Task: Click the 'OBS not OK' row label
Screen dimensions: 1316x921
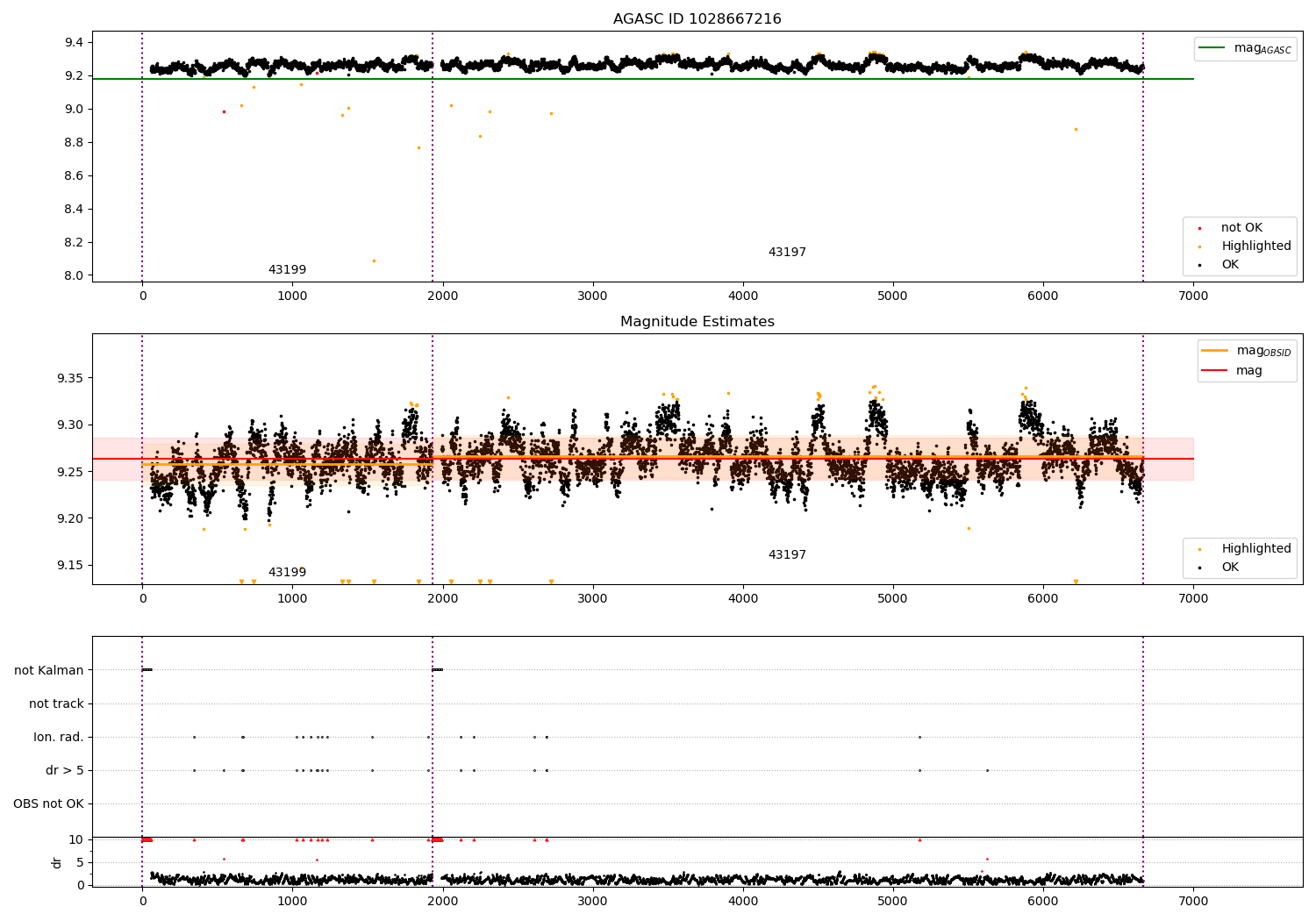Action: pyautogui.click(x=48, y=803)
